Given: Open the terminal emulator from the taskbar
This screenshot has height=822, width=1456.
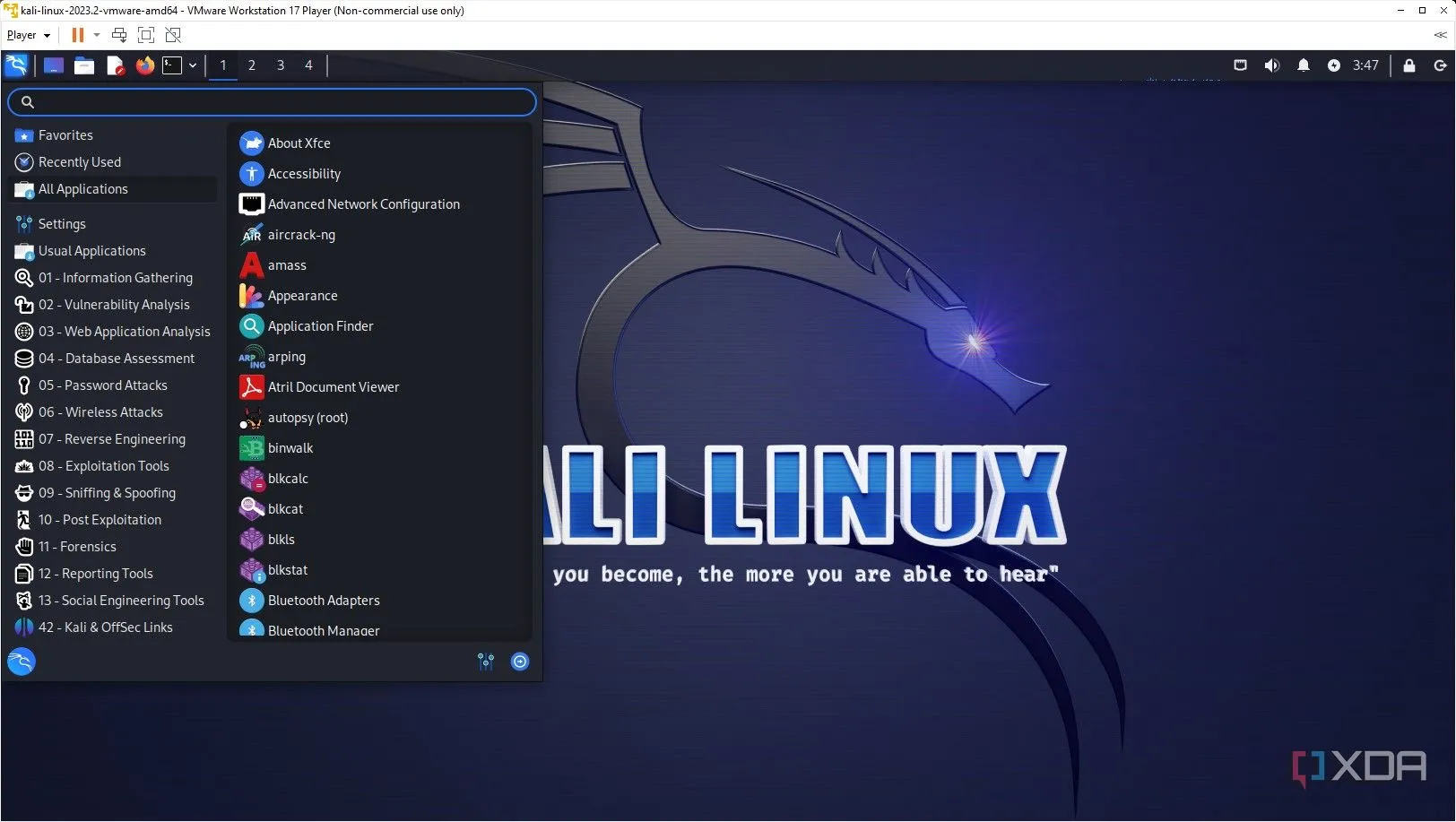Looking at the screenshot, I should tap(173, 65).
